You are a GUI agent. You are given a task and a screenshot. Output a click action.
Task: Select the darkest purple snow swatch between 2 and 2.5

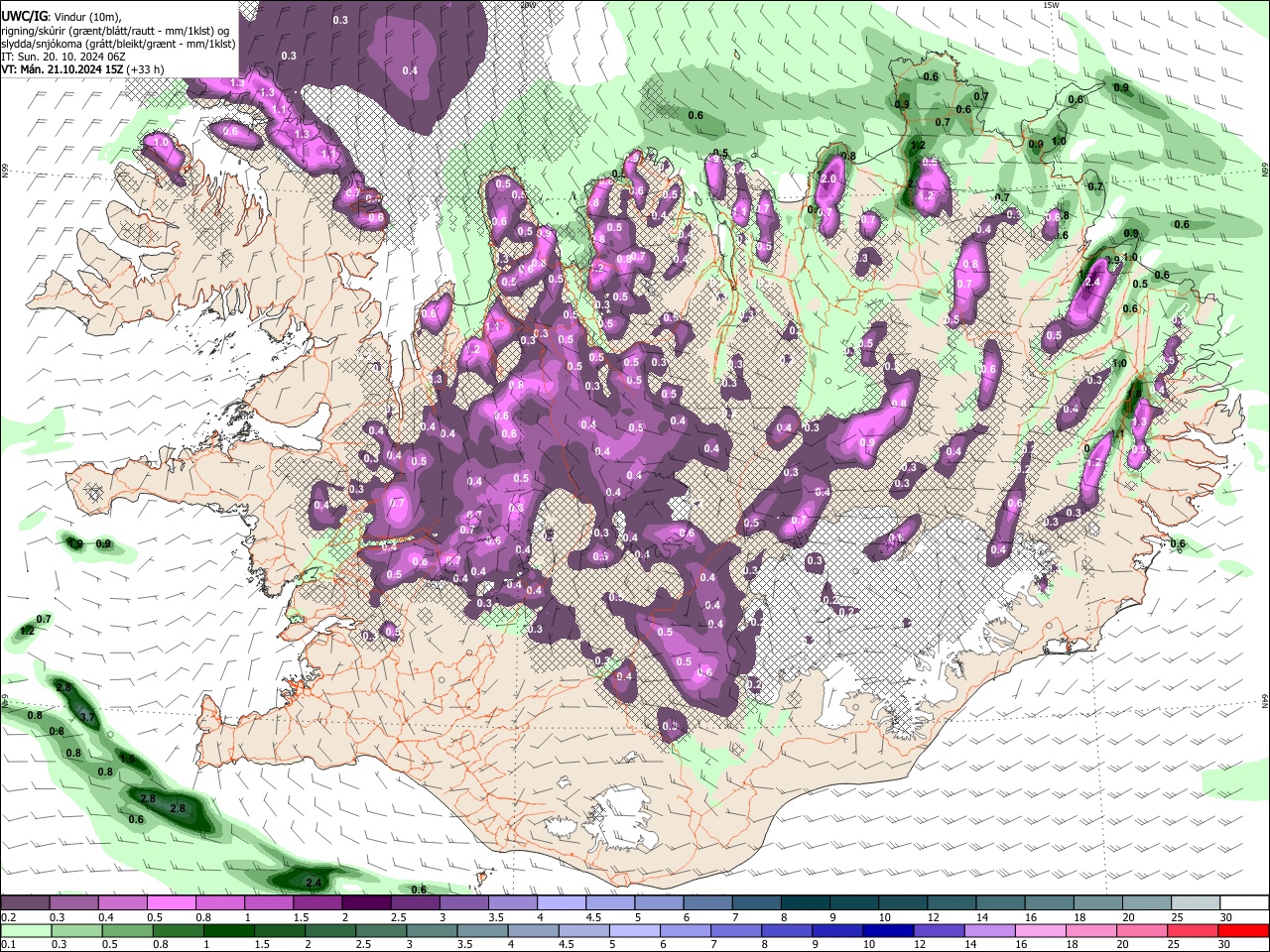coord(366,902)
